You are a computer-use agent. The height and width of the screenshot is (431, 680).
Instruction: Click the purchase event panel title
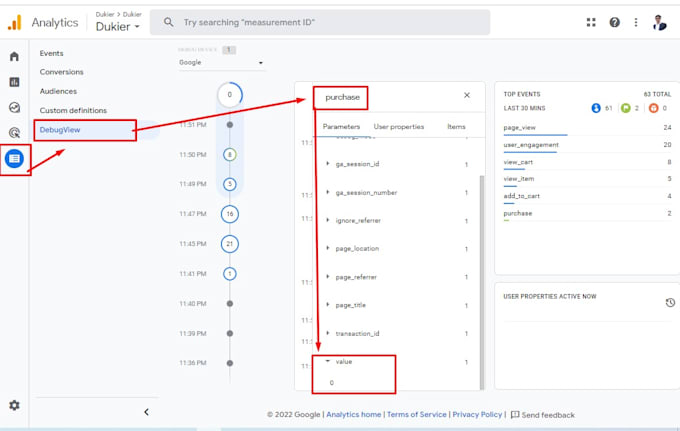click(x=343, y=97)
